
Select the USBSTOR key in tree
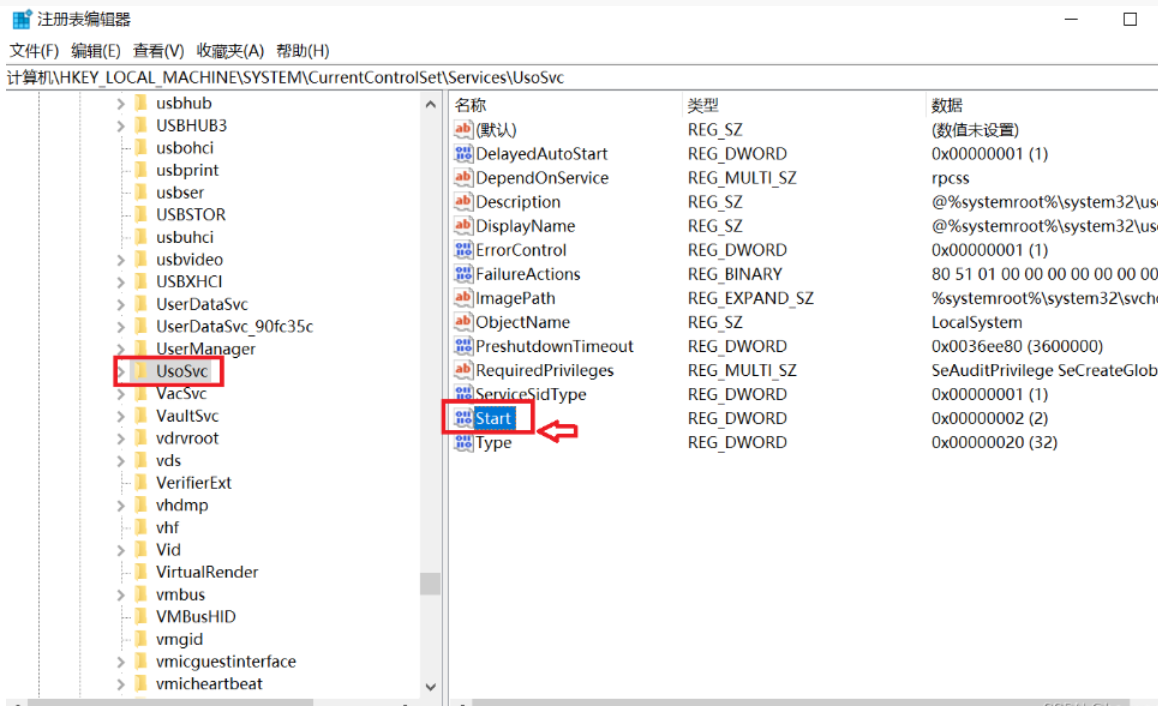click(x=190, y=215)
